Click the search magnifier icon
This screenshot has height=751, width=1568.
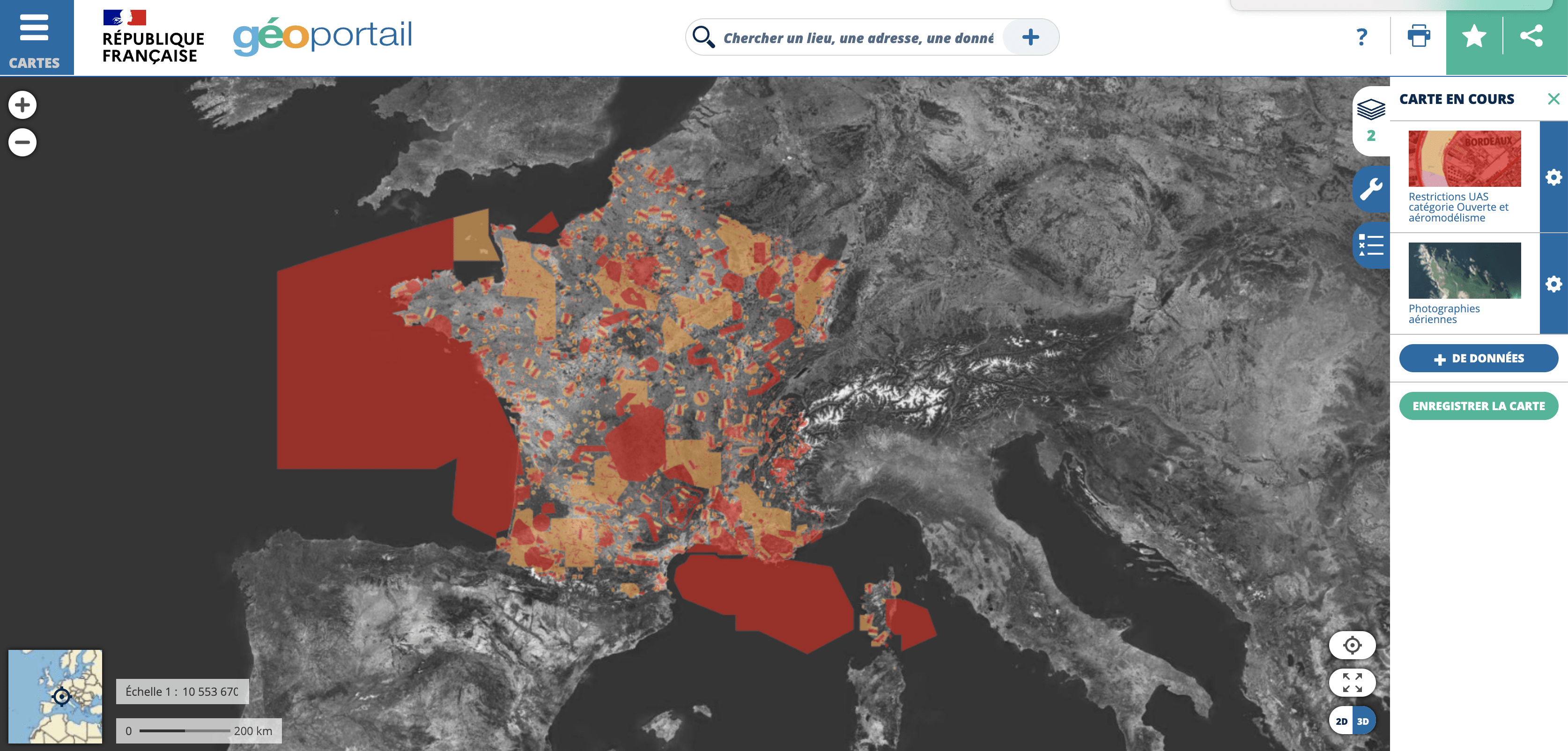(703, 37)
